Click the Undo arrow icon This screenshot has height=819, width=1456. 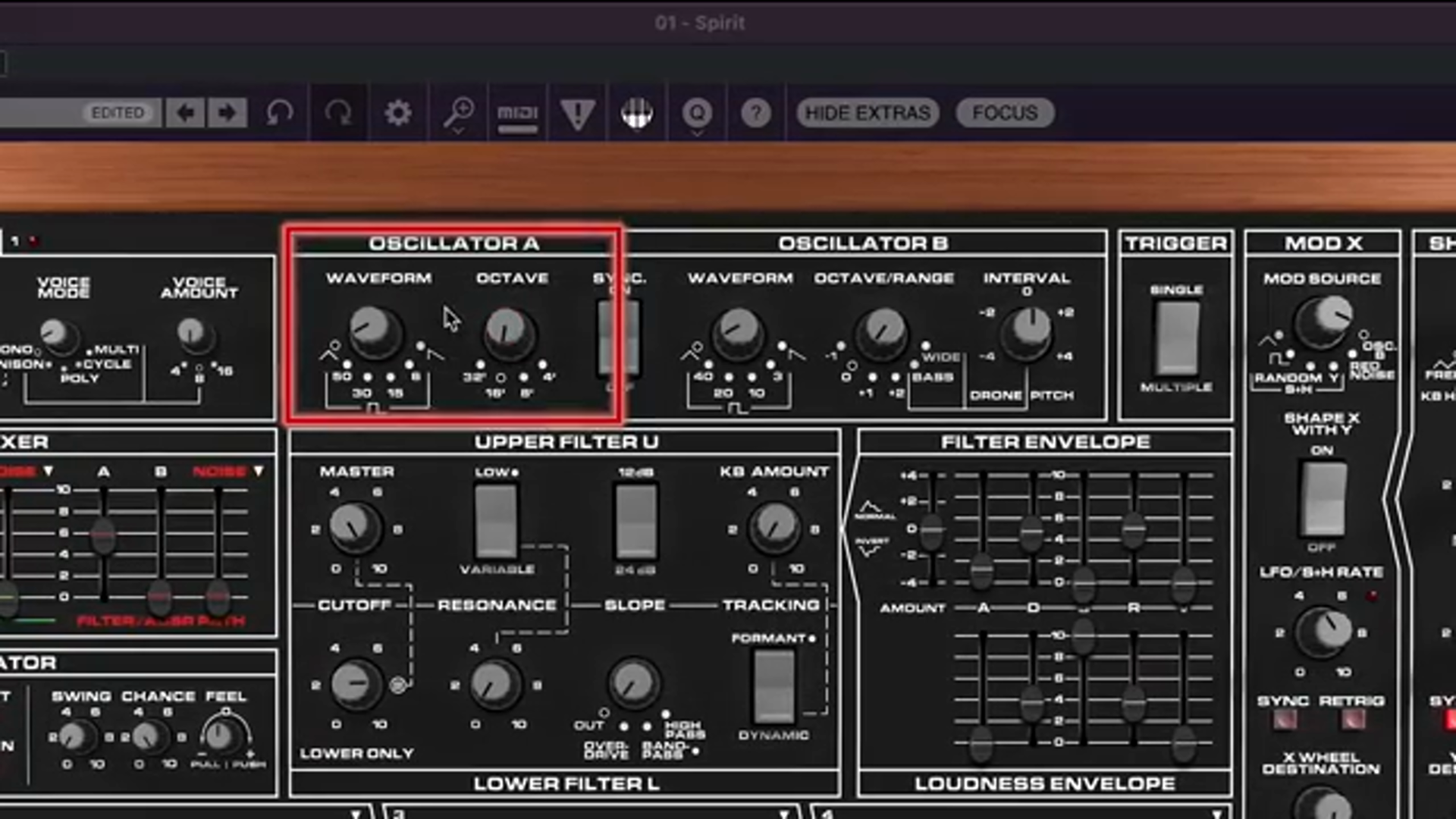[x=278, y=114]
